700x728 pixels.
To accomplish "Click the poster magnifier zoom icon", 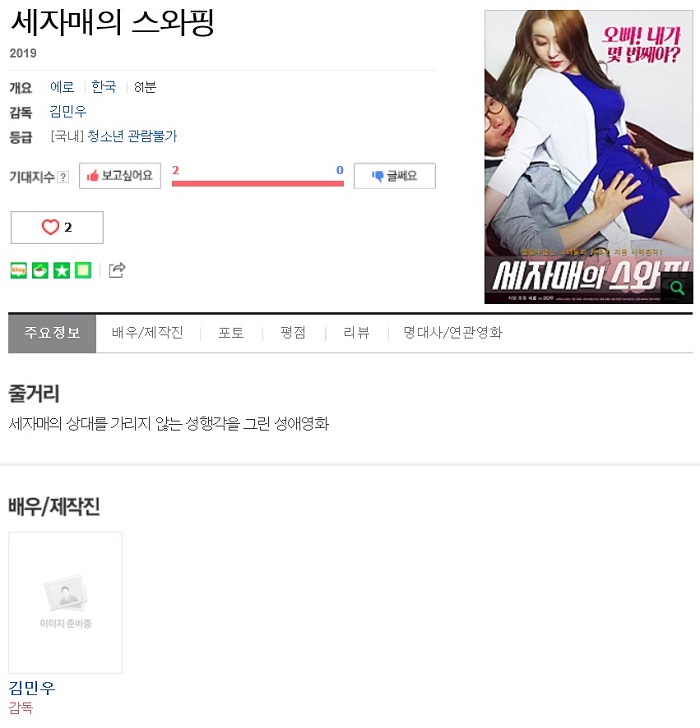I will click(x=677, y=288).
